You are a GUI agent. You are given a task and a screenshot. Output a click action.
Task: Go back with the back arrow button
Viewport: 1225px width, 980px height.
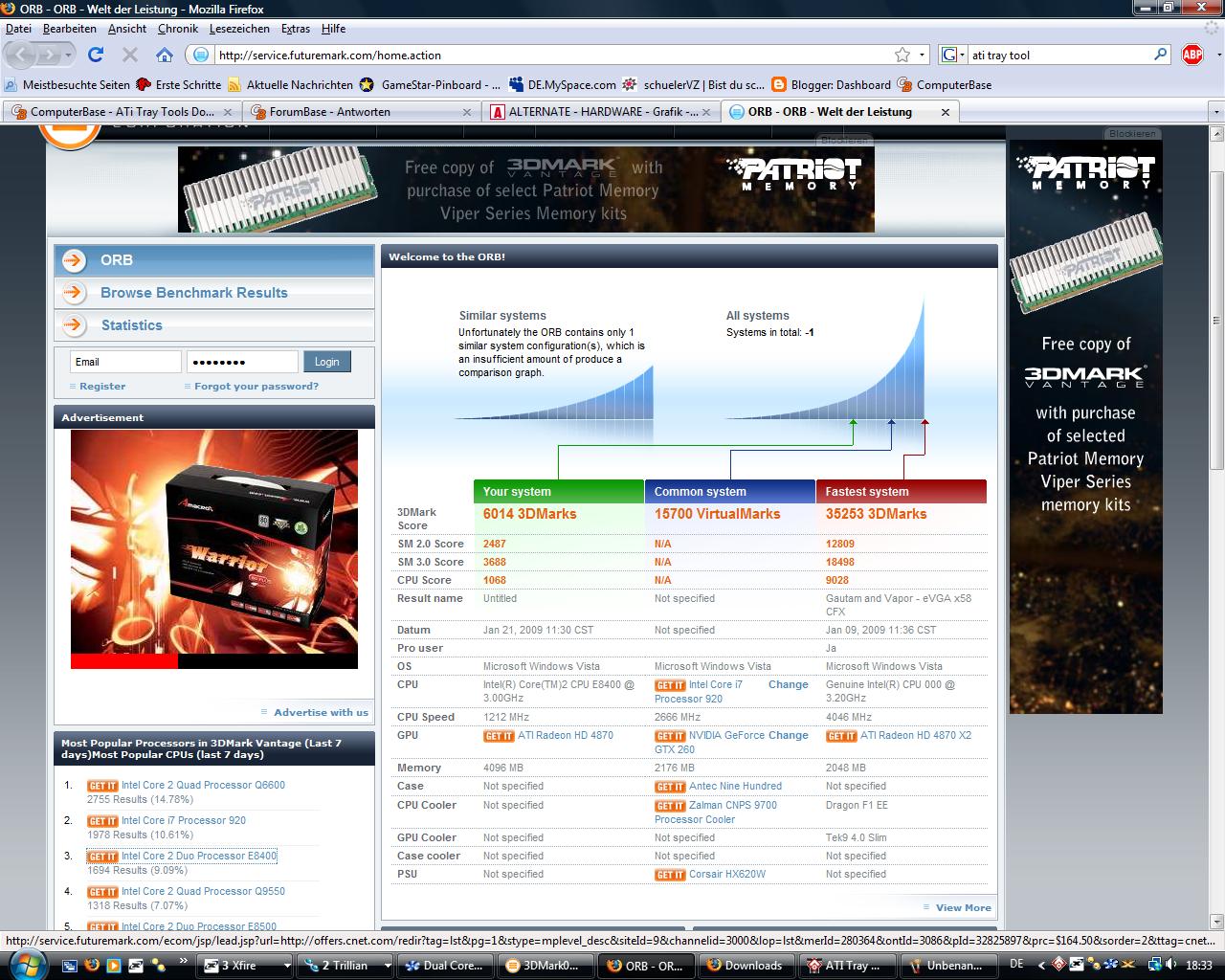click(x=22, y=55)
